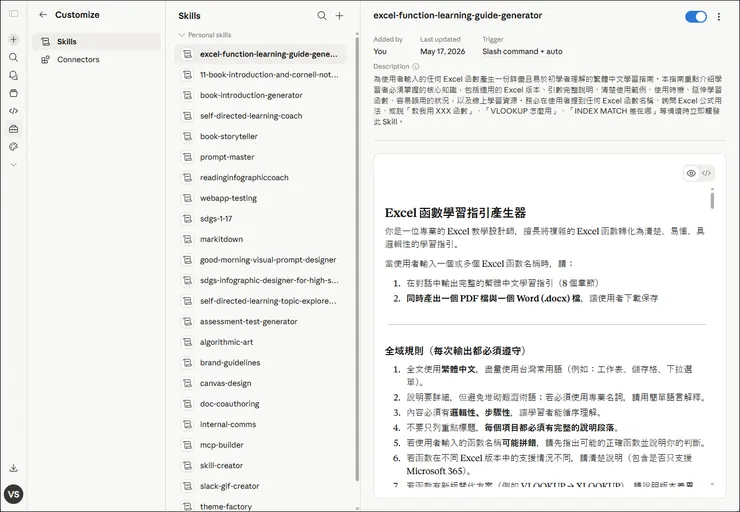Select theme-factory skill

tap(260, 506)
